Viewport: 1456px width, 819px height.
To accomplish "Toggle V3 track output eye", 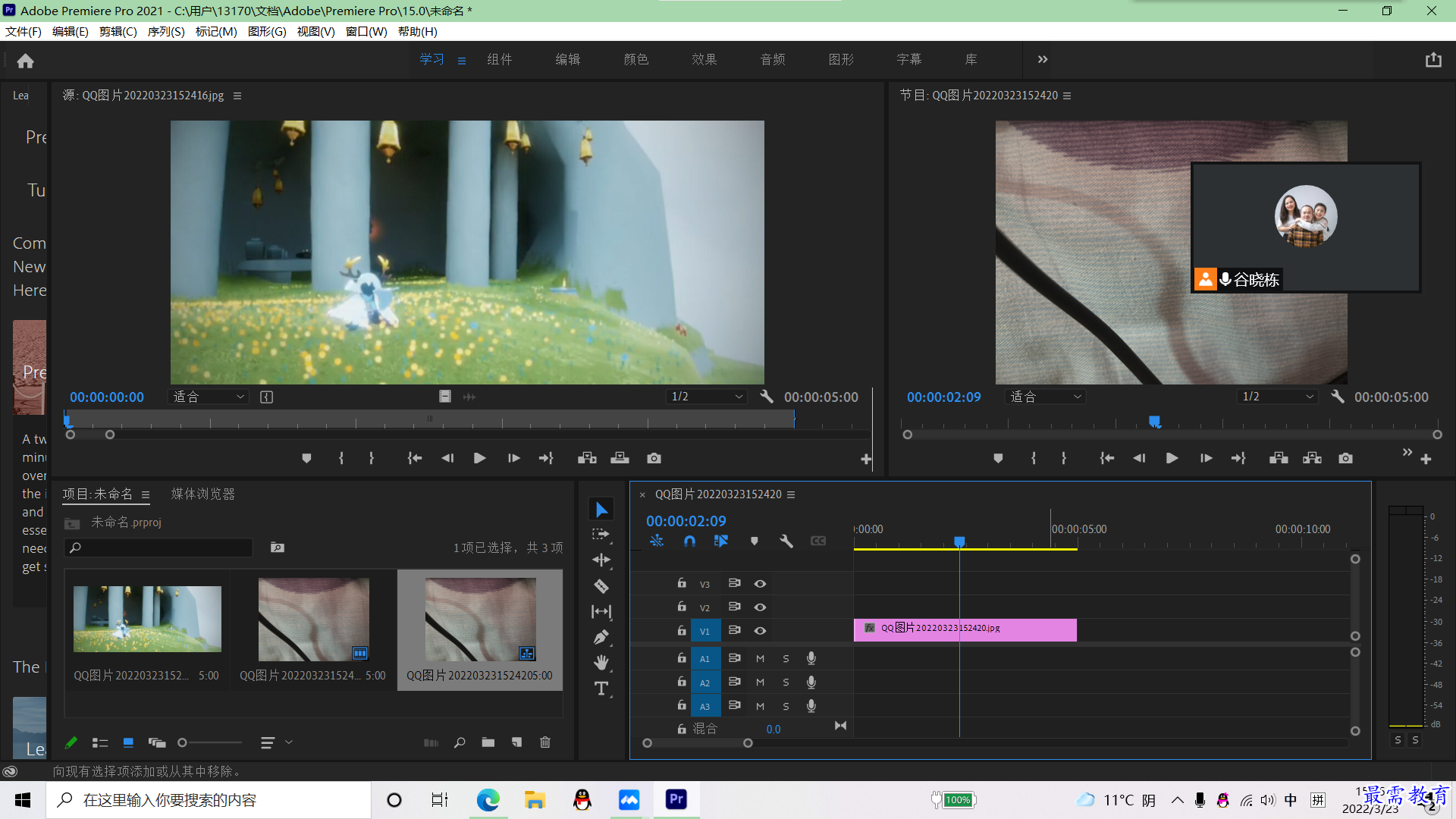I will tap(760, 584).
